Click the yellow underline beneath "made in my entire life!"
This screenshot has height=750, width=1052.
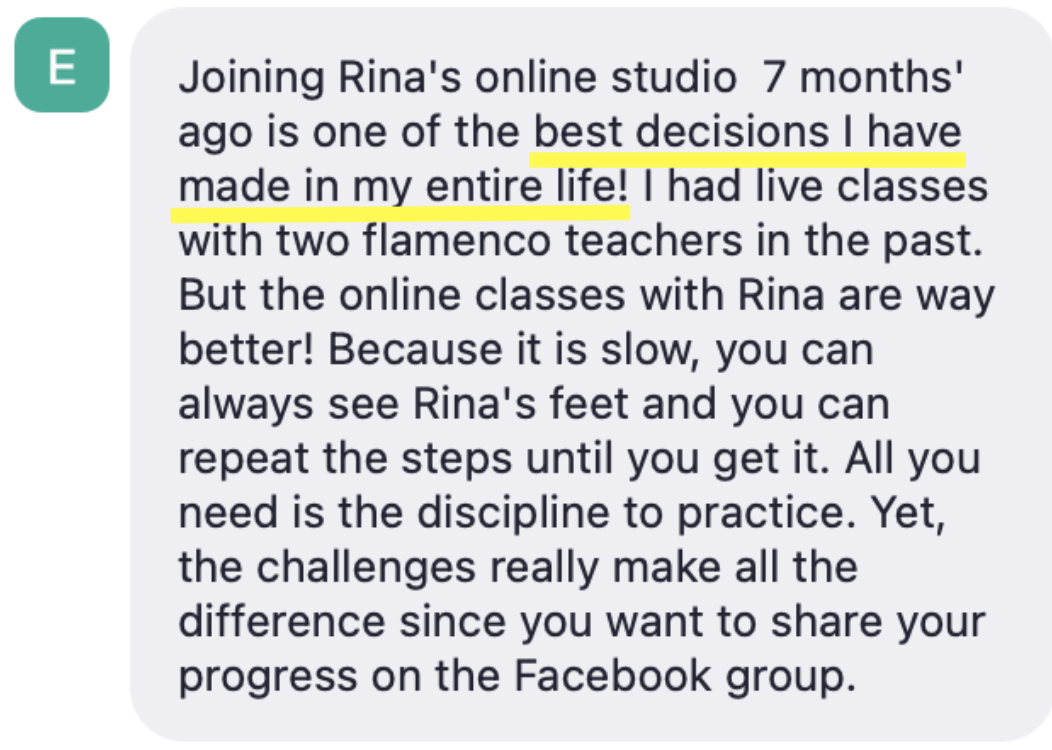tap(401, 214)
